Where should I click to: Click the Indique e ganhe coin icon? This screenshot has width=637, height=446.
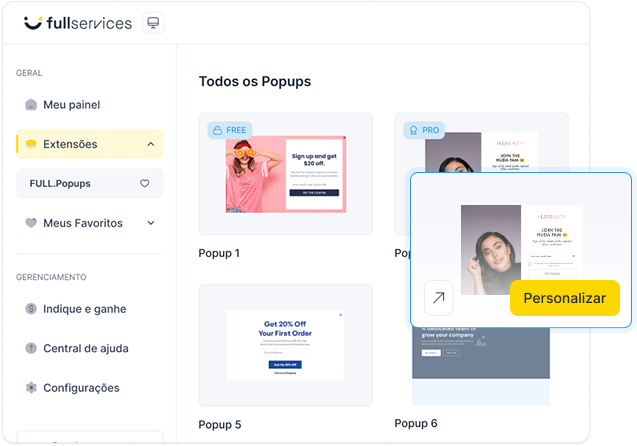[x=31, y=309]
